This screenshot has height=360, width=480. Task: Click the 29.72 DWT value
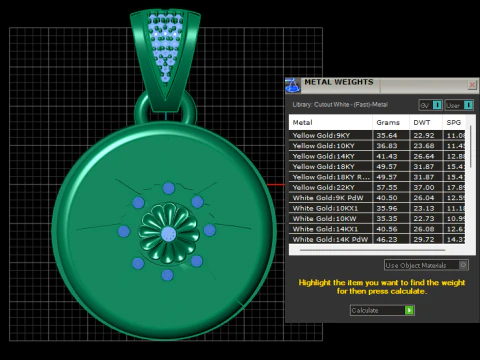click(x=424, y=239)
